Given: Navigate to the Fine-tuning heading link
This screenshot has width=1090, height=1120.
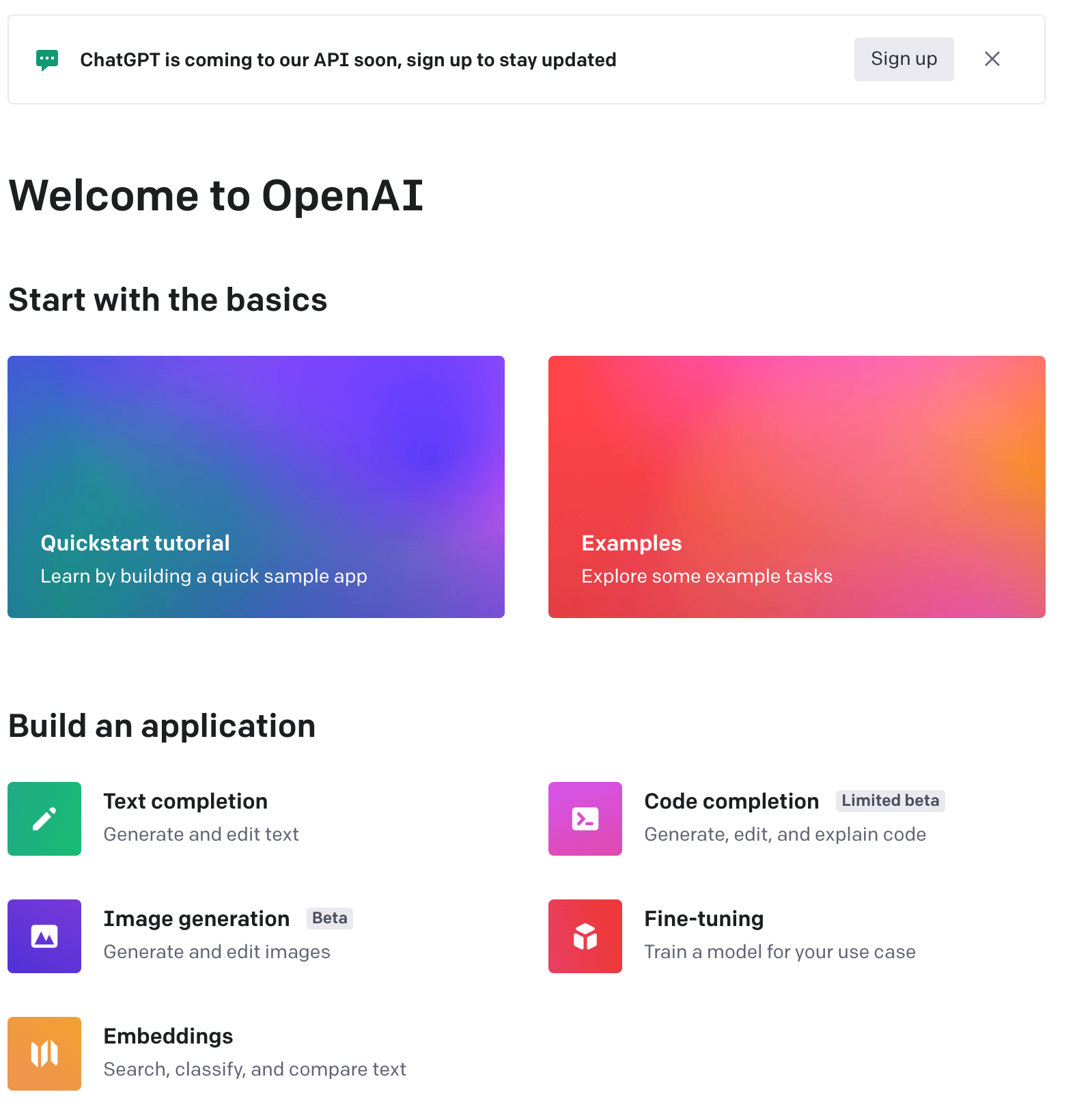Looking at the screenshot, I should click(704, 919).
